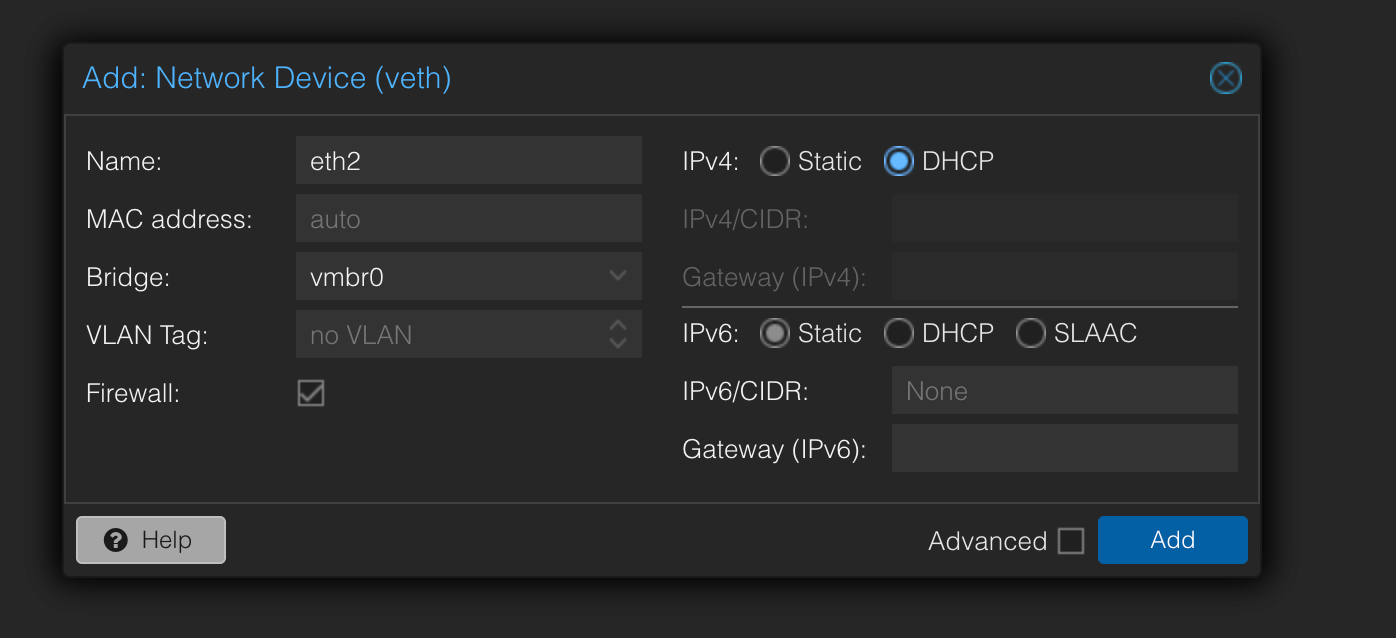Enable the Advanced checkbox

[1071, 541]
